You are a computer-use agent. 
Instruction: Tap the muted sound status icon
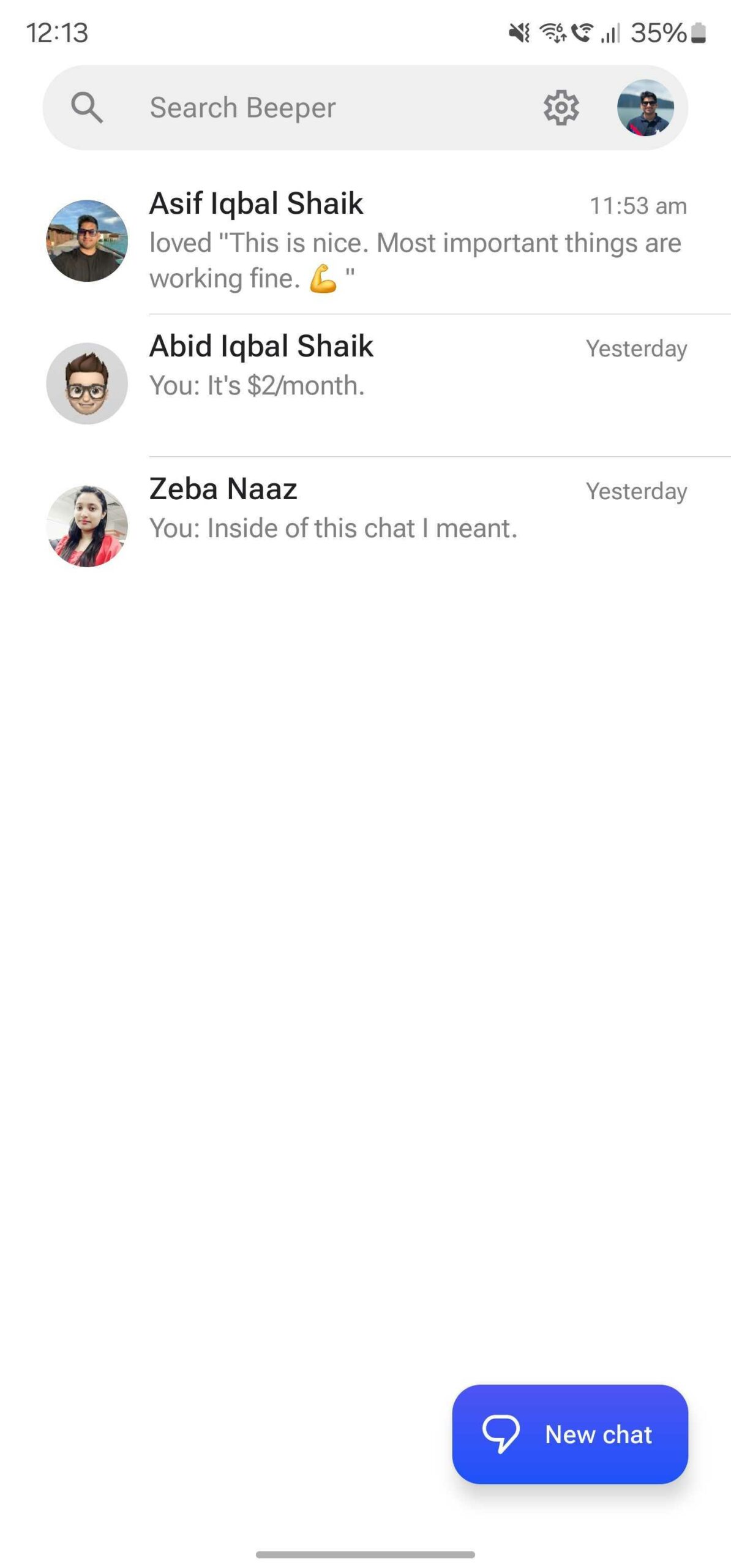tap(519, 33)
